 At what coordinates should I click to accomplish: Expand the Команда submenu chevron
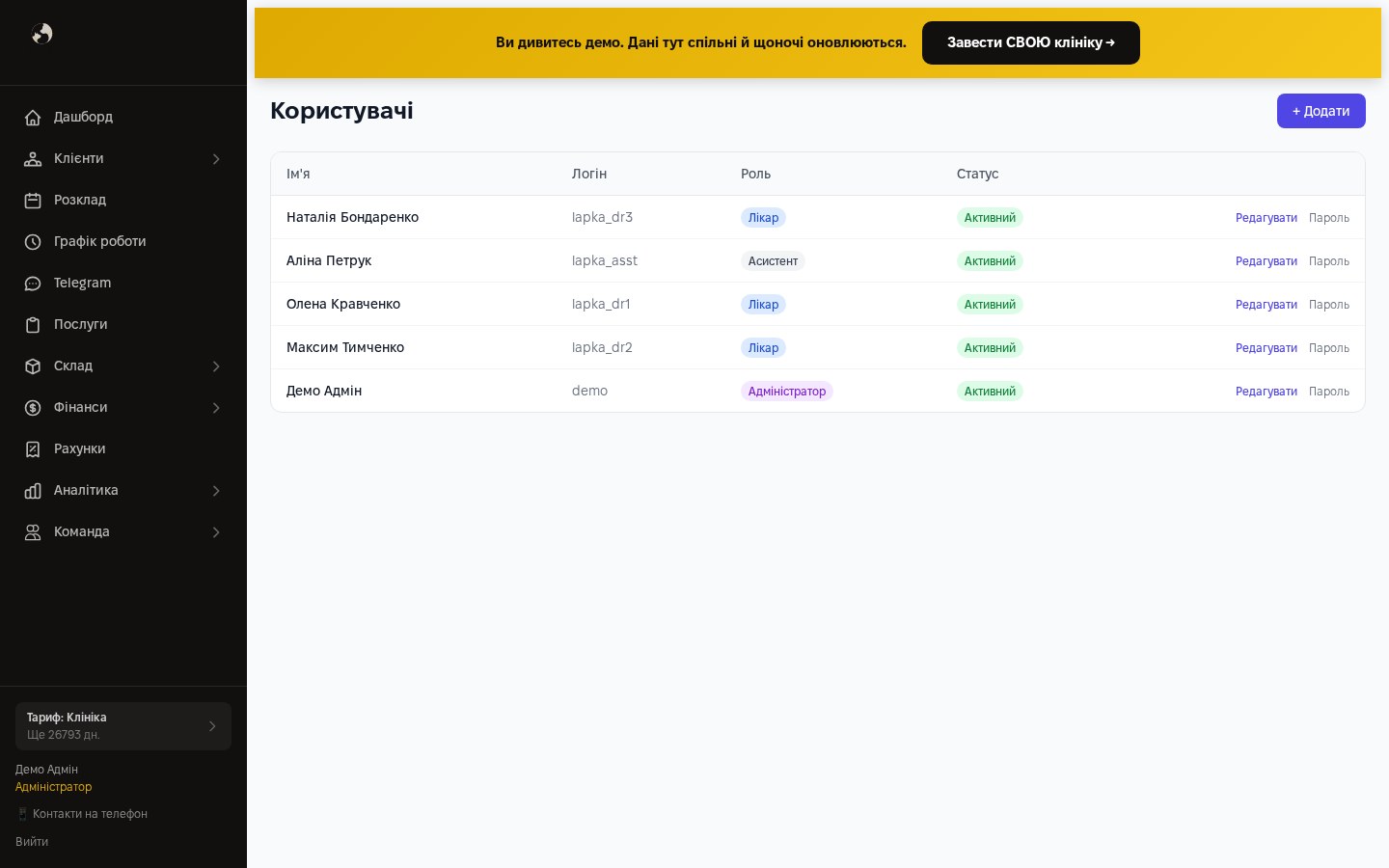(216, 532)
